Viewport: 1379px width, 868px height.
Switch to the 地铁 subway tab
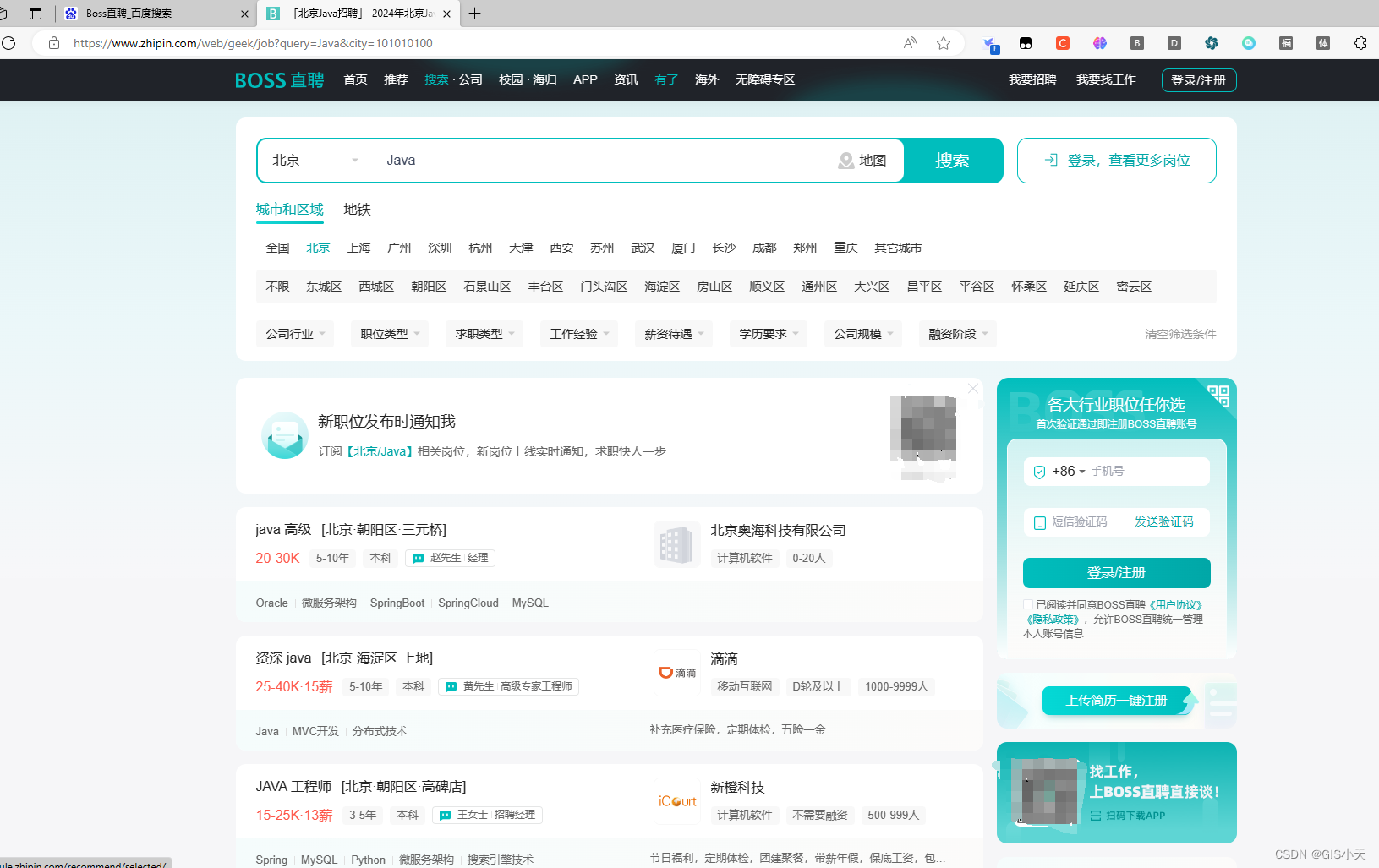[356, 209]
